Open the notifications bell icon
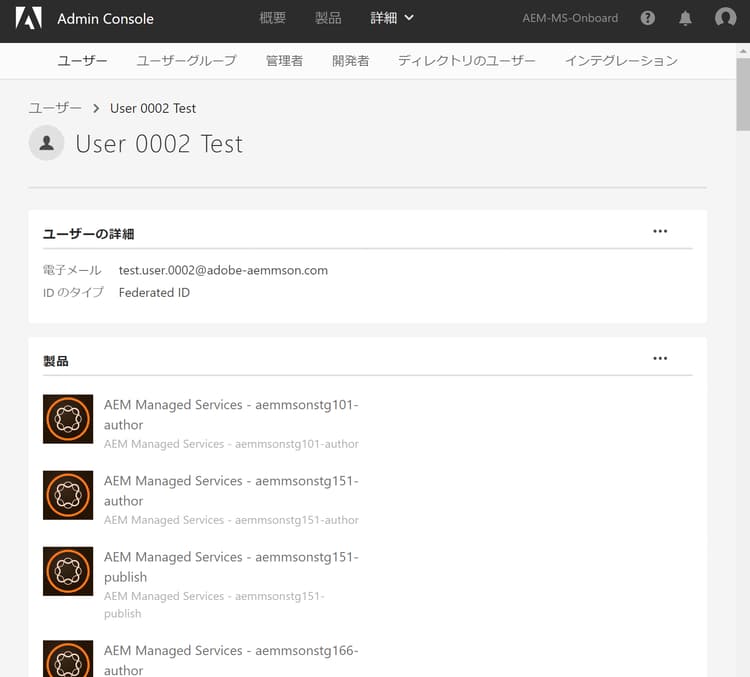The width and height of the screenshot is (750, 677). click(x=685, y=18)
